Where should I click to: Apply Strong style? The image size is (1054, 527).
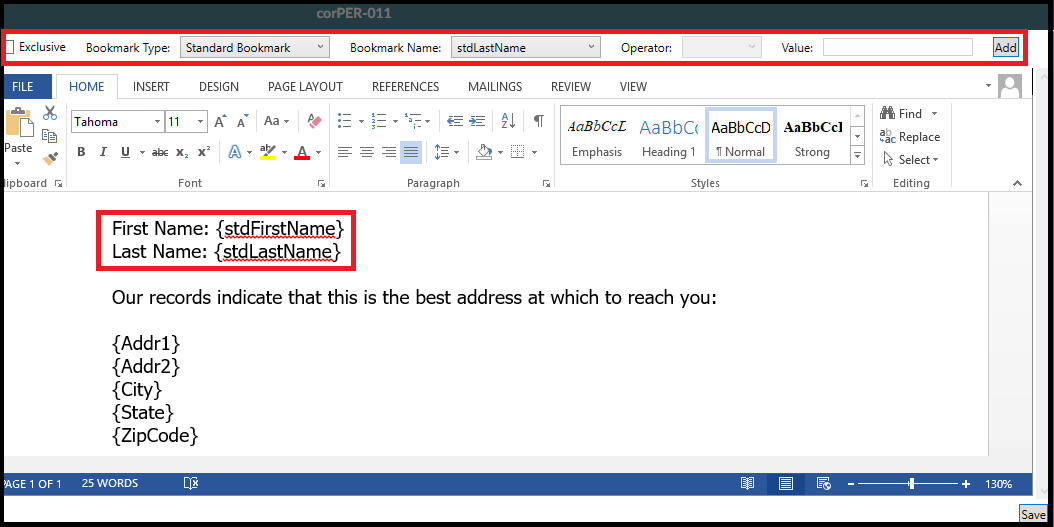click(x=812, y=135)
